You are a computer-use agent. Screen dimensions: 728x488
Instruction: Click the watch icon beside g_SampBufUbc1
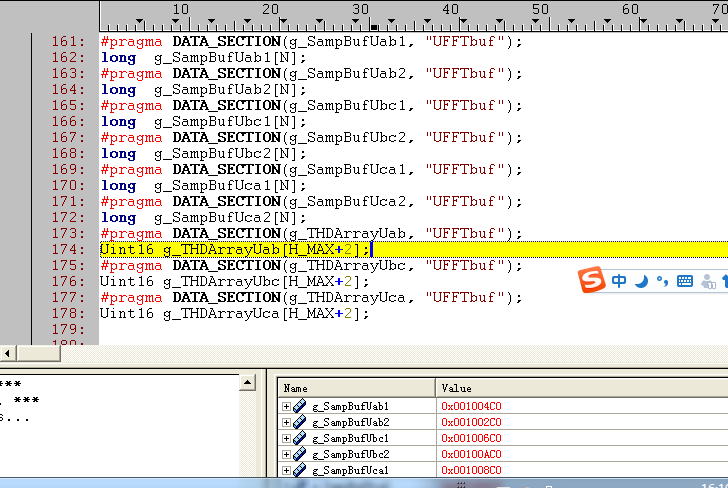click(x=300, y=438)
